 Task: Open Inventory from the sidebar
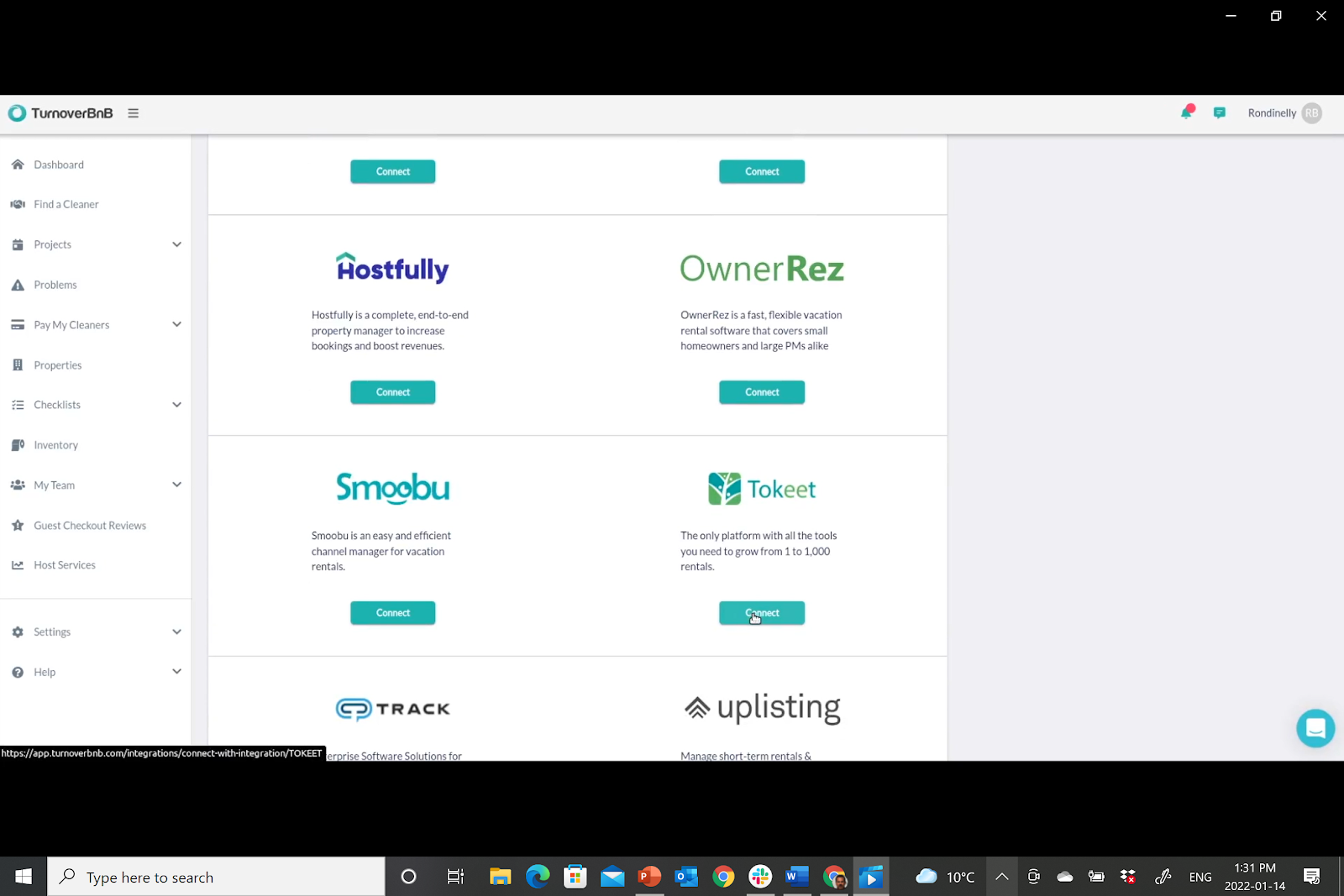(x=55, y=445)
